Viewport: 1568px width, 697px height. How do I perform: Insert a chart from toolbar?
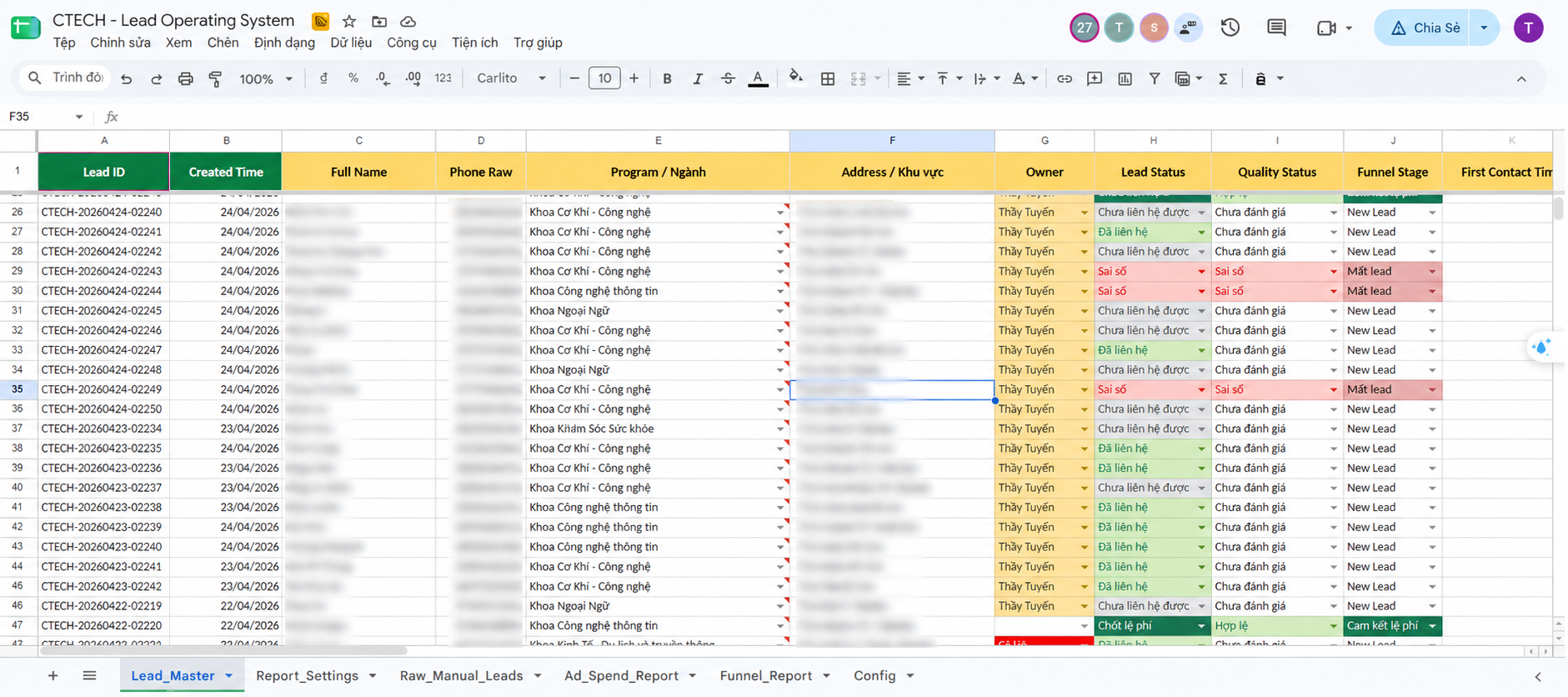click(1125, 78)
